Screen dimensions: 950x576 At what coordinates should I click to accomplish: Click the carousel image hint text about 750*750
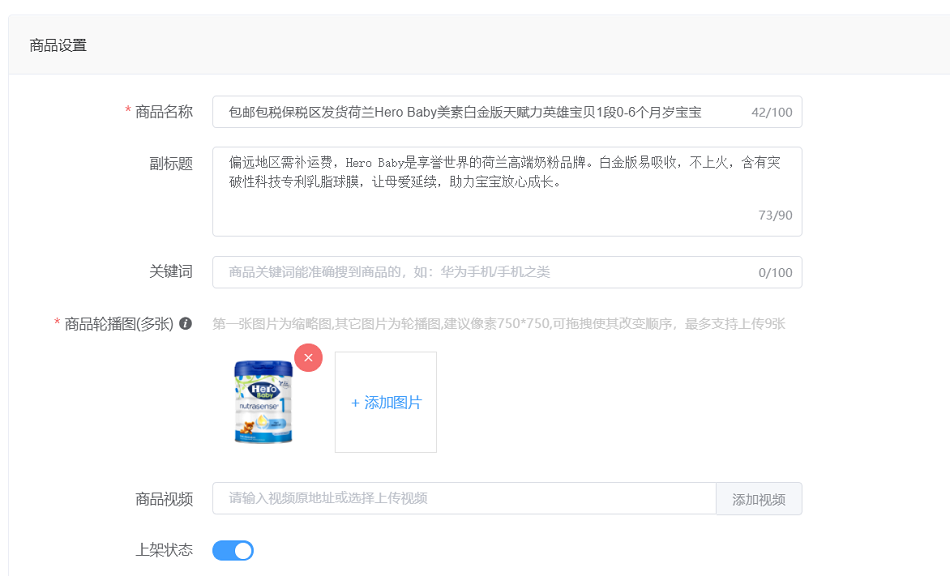point(499,324)
